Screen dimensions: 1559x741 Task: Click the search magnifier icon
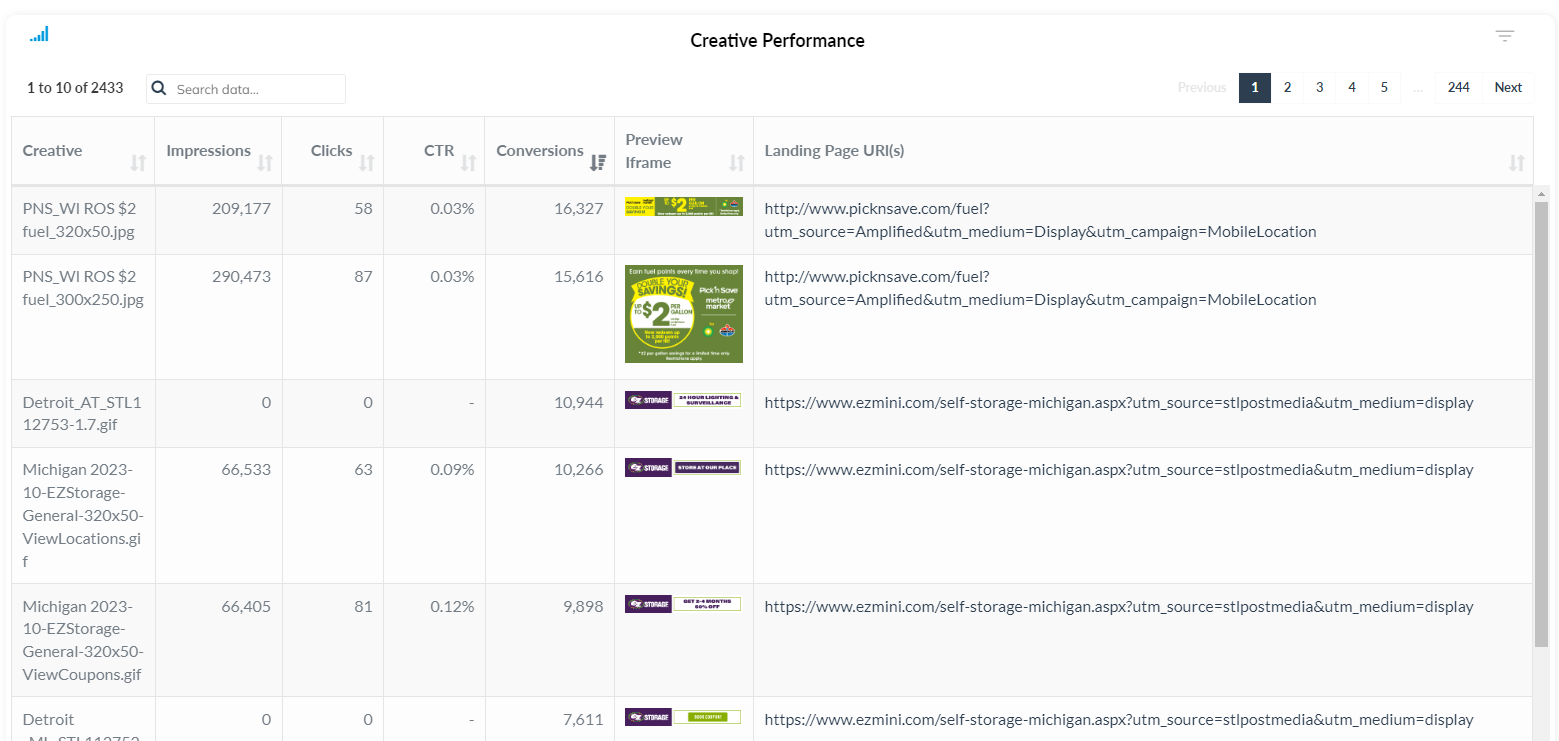pyautogui.click(x=158, y=89)
